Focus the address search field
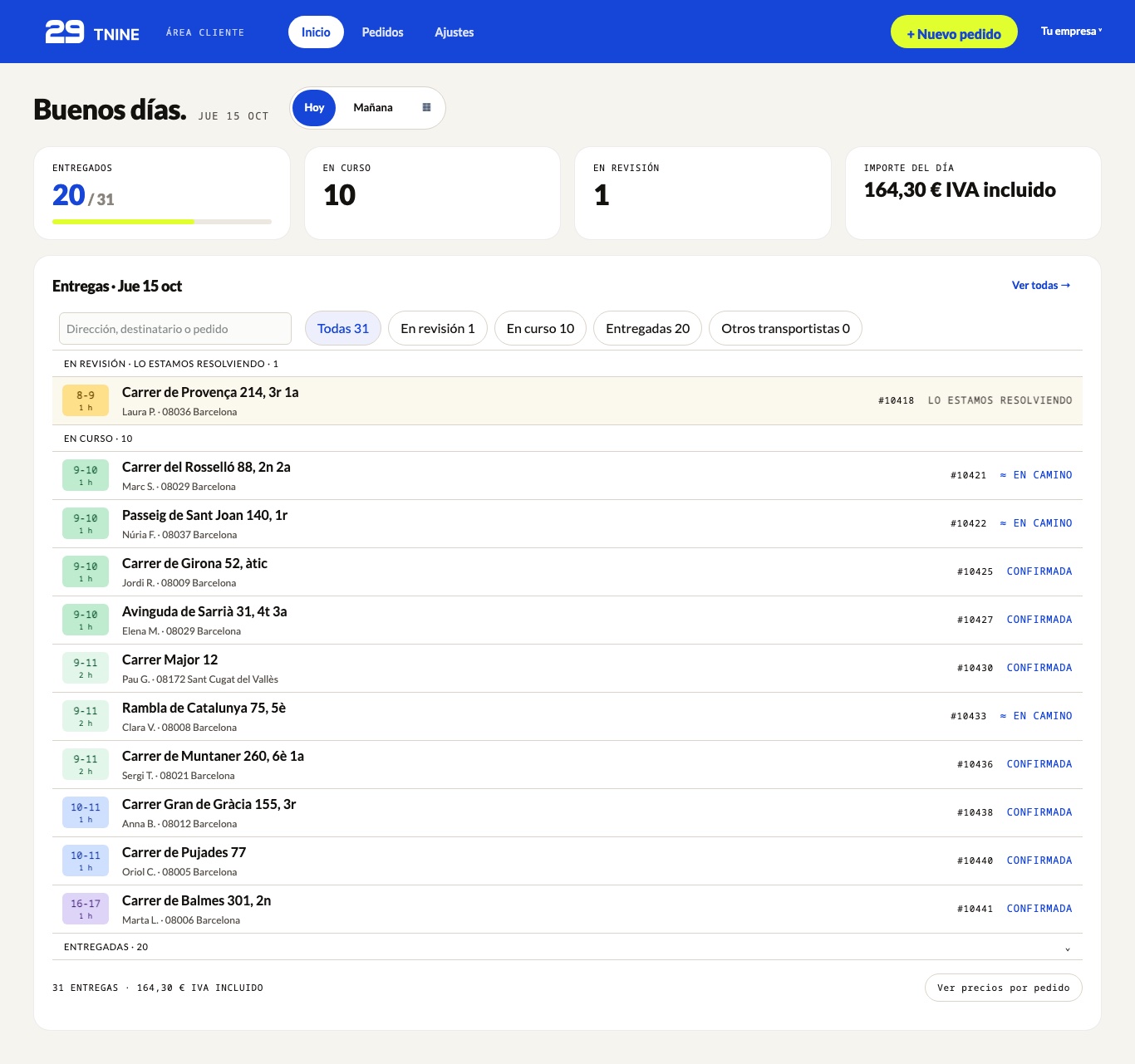The image size is (1135, 1064). click(x=175, y=328)
